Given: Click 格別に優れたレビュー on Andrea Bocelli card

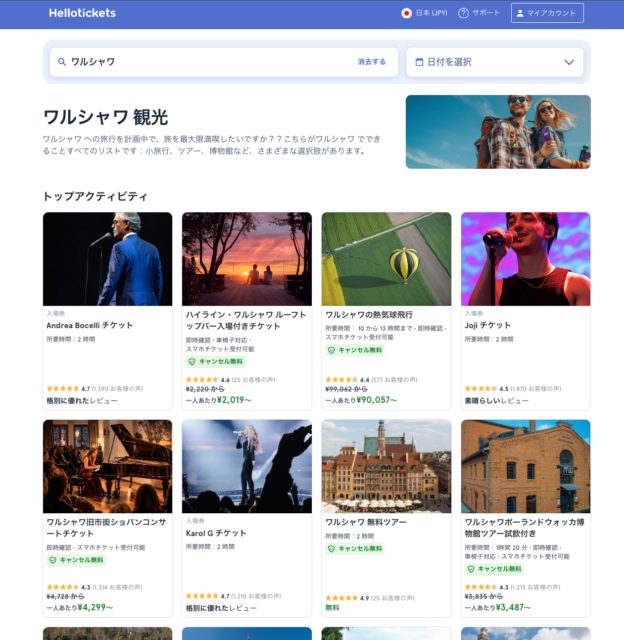Looking at the screenshot, I should (x=82, y=401).
